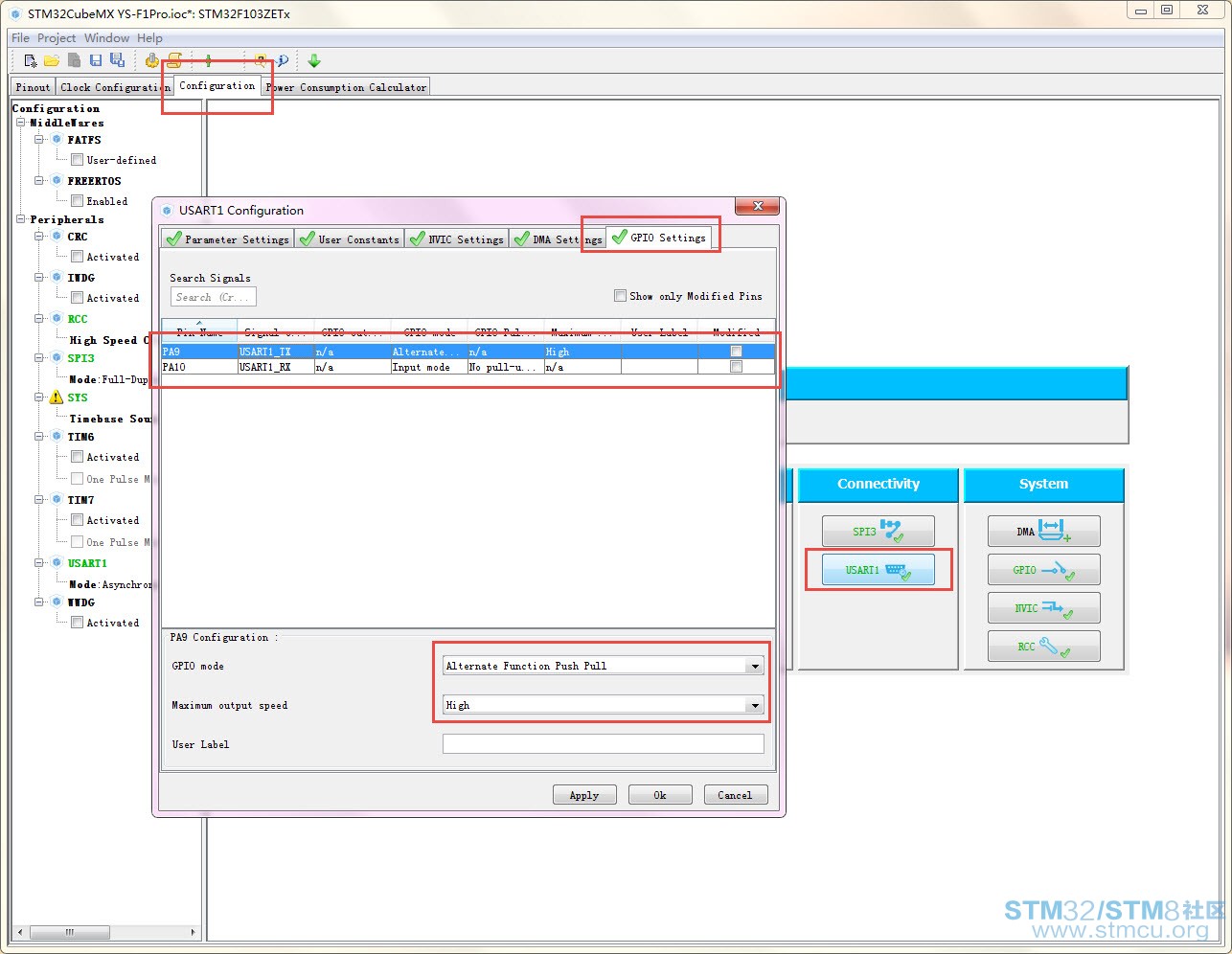Click the cube icon beside FATFS
1232x954 pixels.
tap(57, 140)
